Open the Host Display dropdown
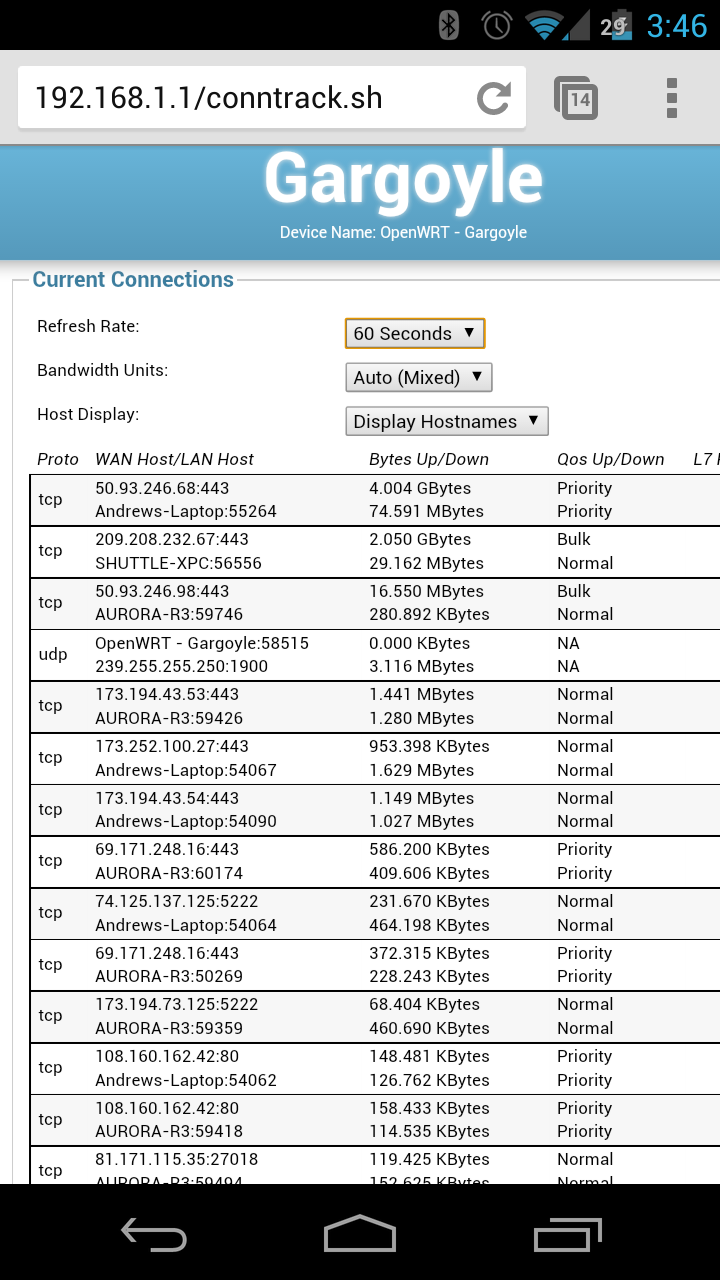Image resolution: width=720 pixels, height=1280 pixels. (447, 421)
